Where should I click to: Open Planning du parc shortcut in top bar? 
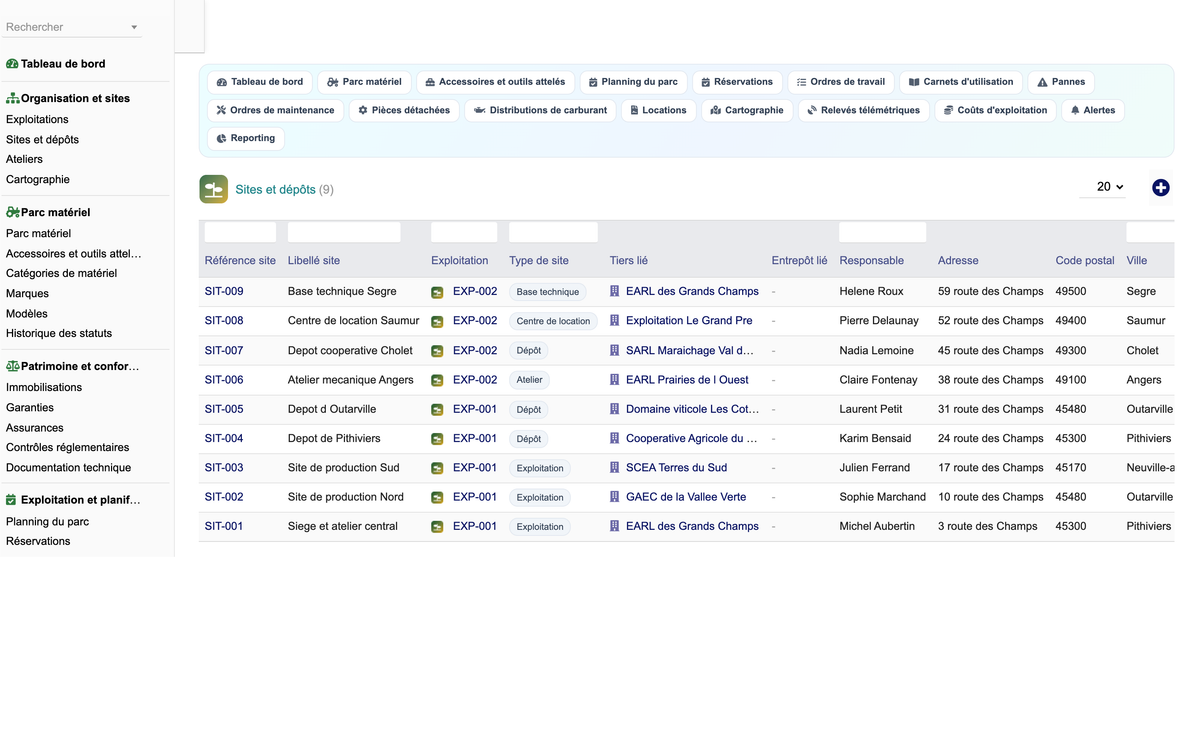632,82
